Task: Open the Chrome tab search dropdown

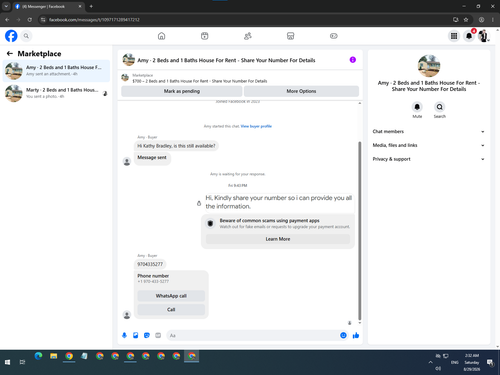Action: [6, 6]
